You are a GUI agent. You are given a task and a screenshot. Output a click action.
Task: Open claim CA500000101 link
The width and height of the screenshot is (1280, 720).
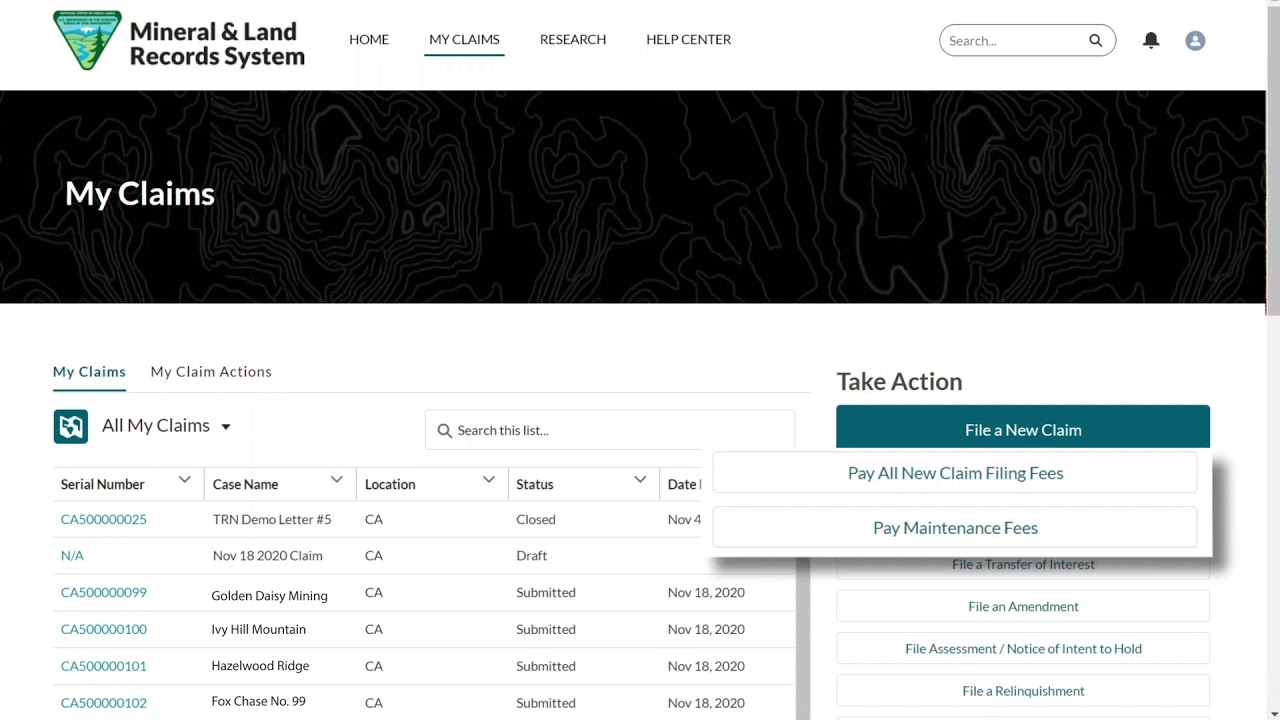point(103,666)
